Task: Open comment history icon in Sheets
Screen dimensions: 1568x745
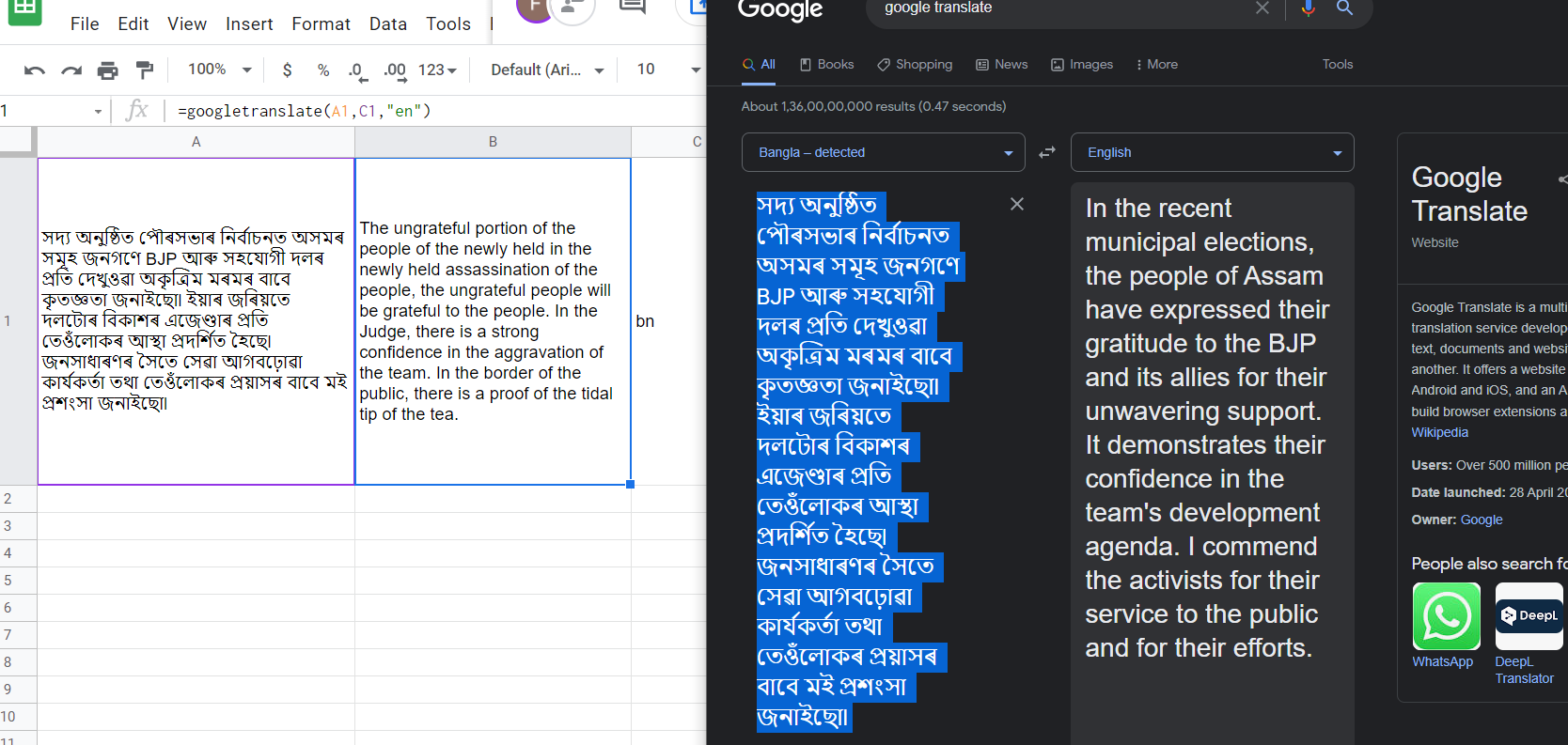Action: (633, 8)
